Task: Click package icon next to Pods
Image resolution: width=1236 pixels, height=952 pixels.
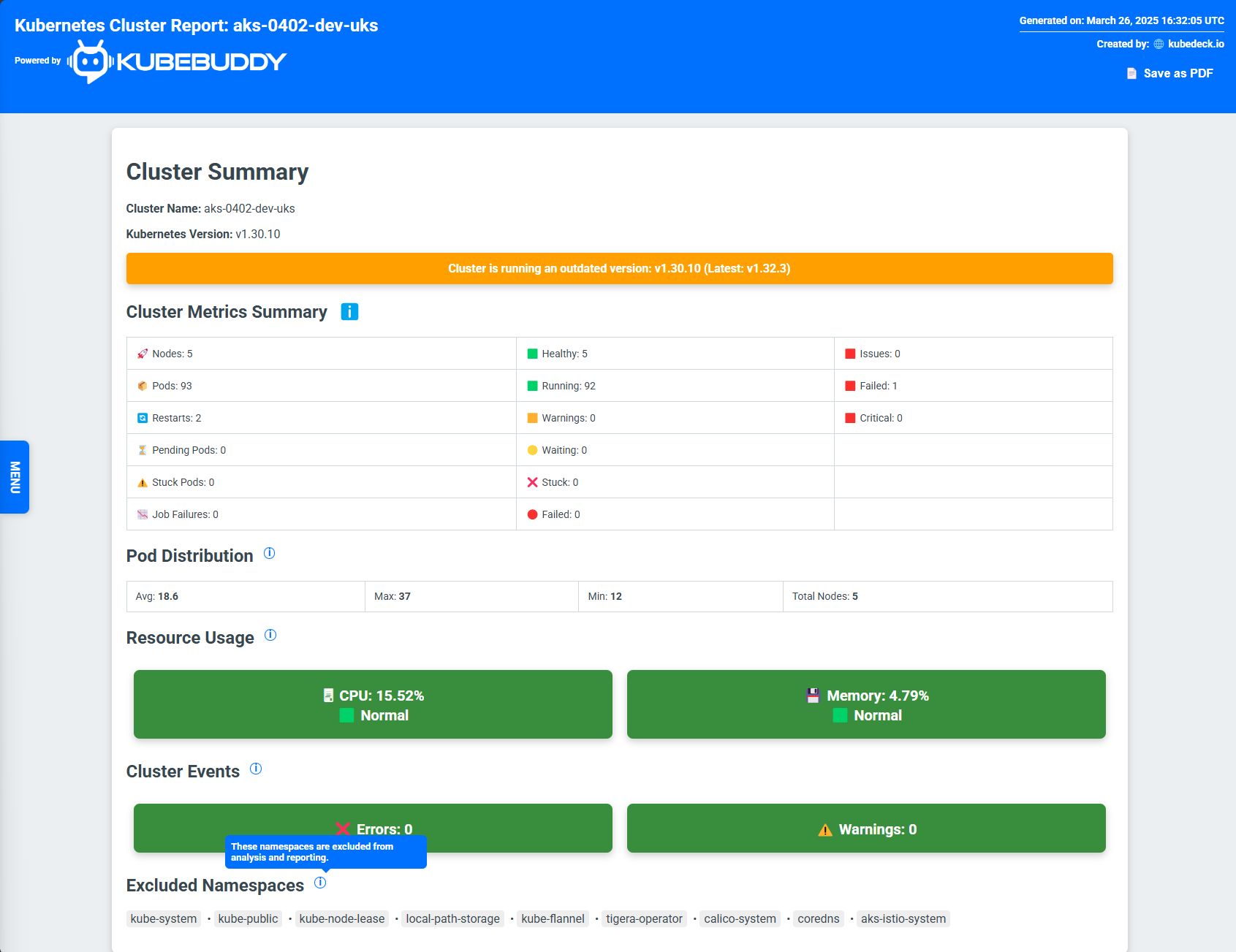Action: [143, 386]
